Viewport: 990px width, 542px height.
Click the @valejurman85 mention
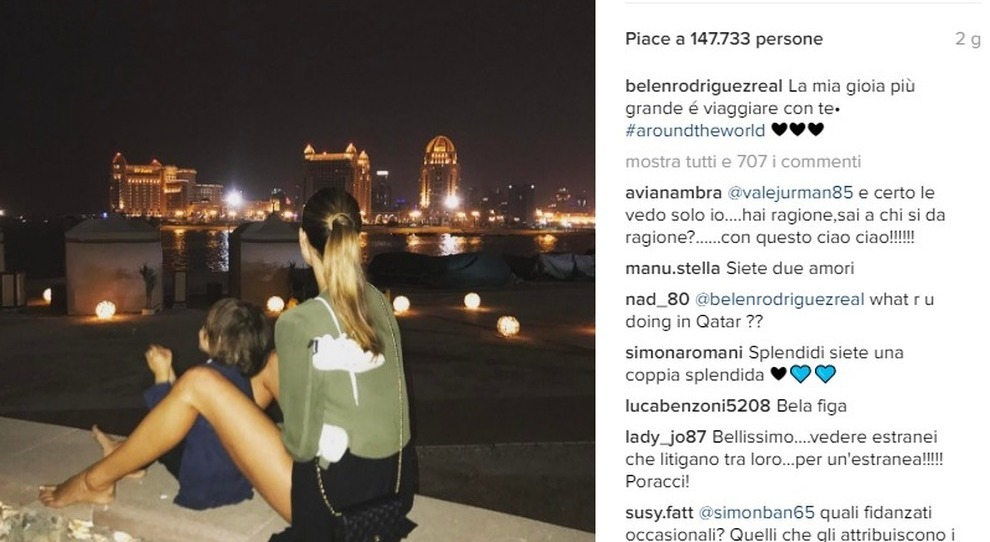pos(790,193)
